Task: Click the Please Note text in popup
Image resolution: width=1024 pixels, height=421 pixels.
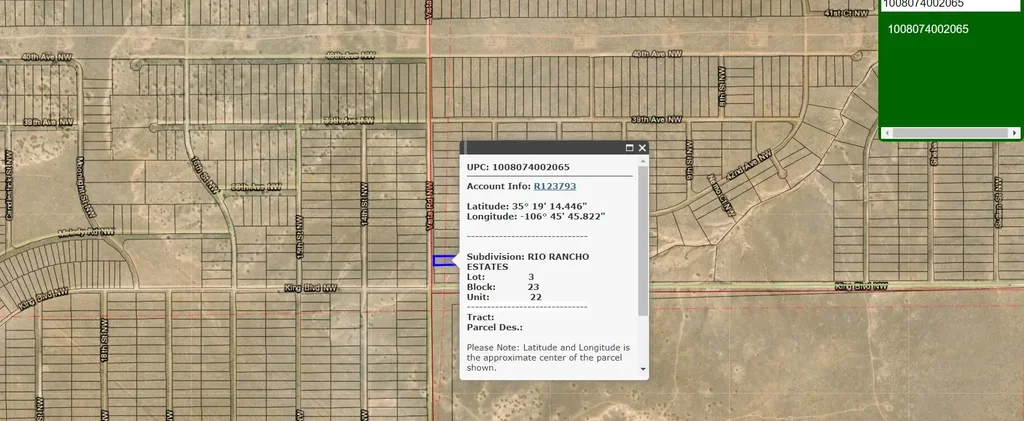Action: (548, 357)
